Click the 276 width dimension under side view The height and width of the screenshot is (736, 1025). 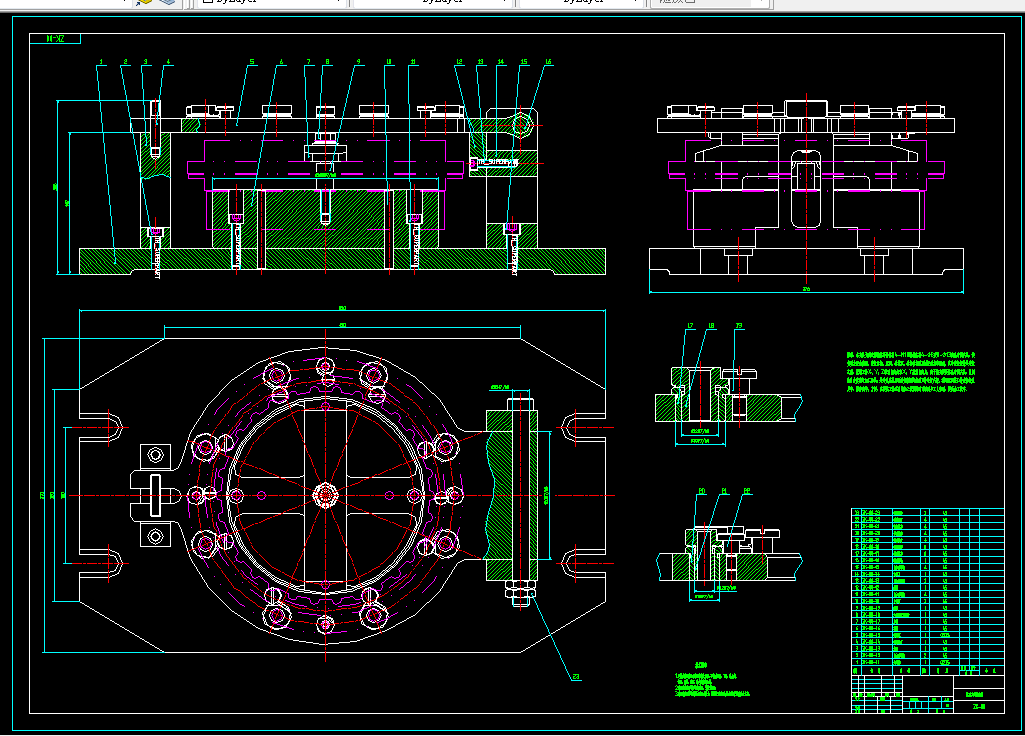[806, 289]
